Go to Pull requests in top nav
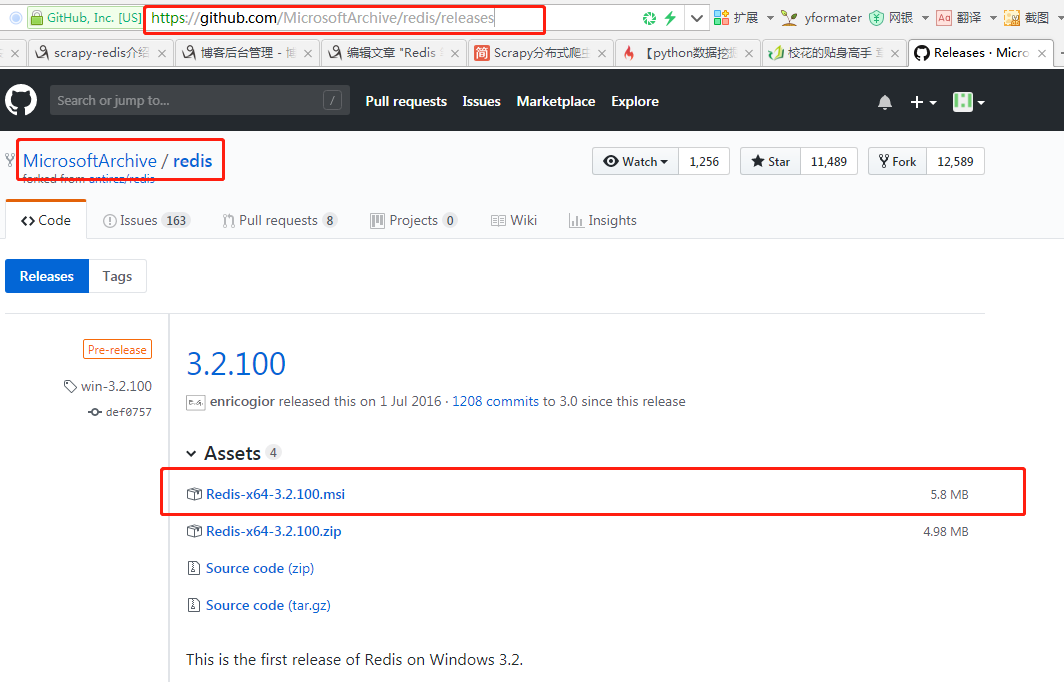 406,101
